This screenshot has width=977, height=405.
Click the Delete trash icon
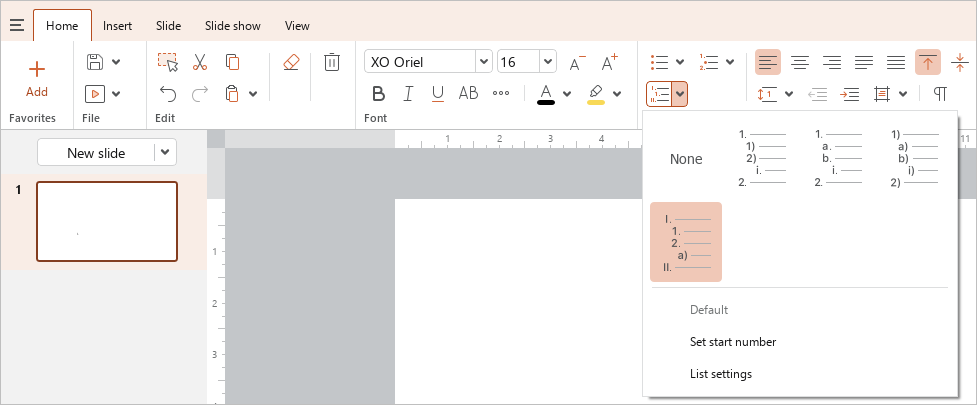332,62
